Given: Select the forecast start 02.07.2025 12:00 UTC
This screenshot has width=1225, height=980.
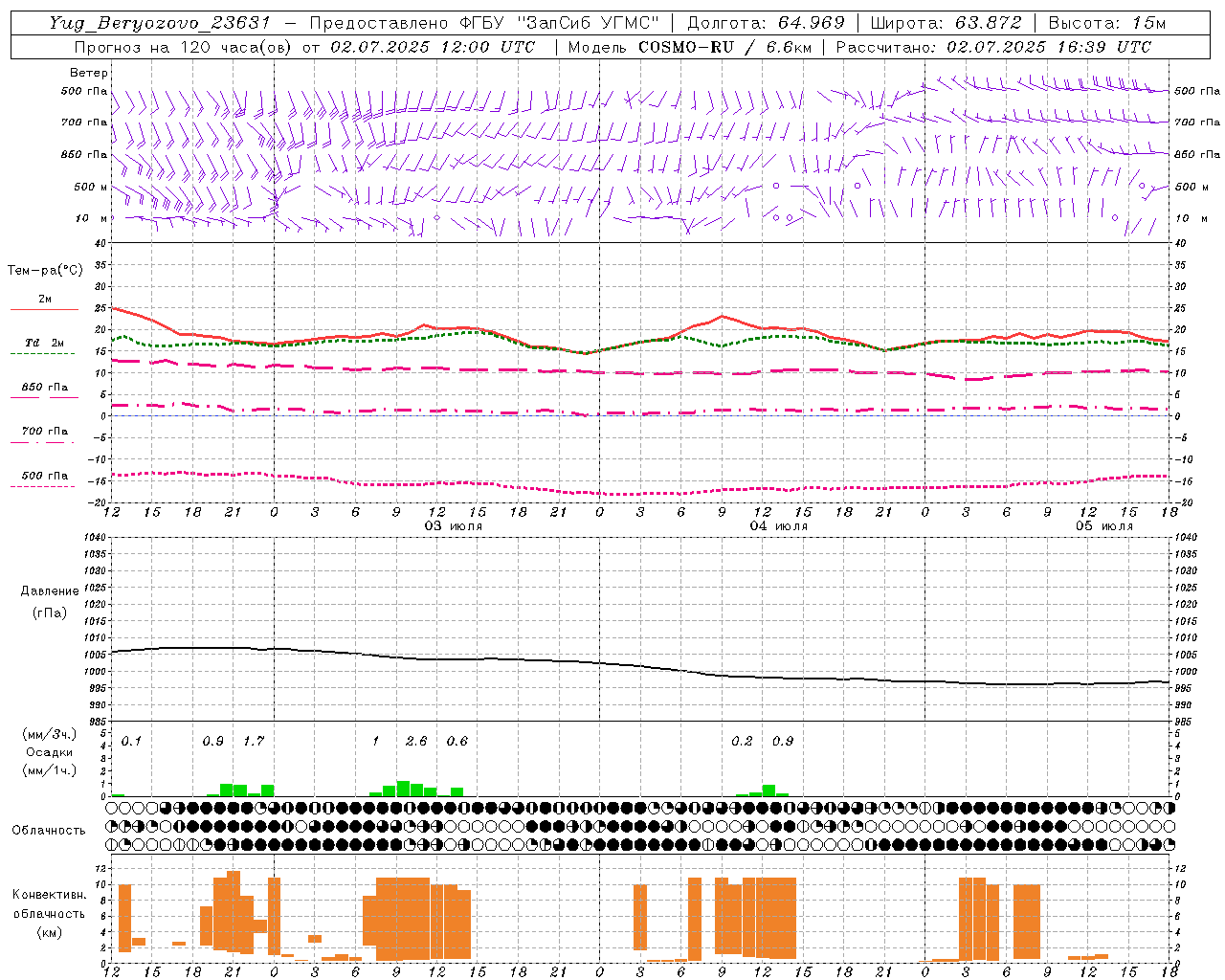Looking at the screenshot, I should point(433,46).
